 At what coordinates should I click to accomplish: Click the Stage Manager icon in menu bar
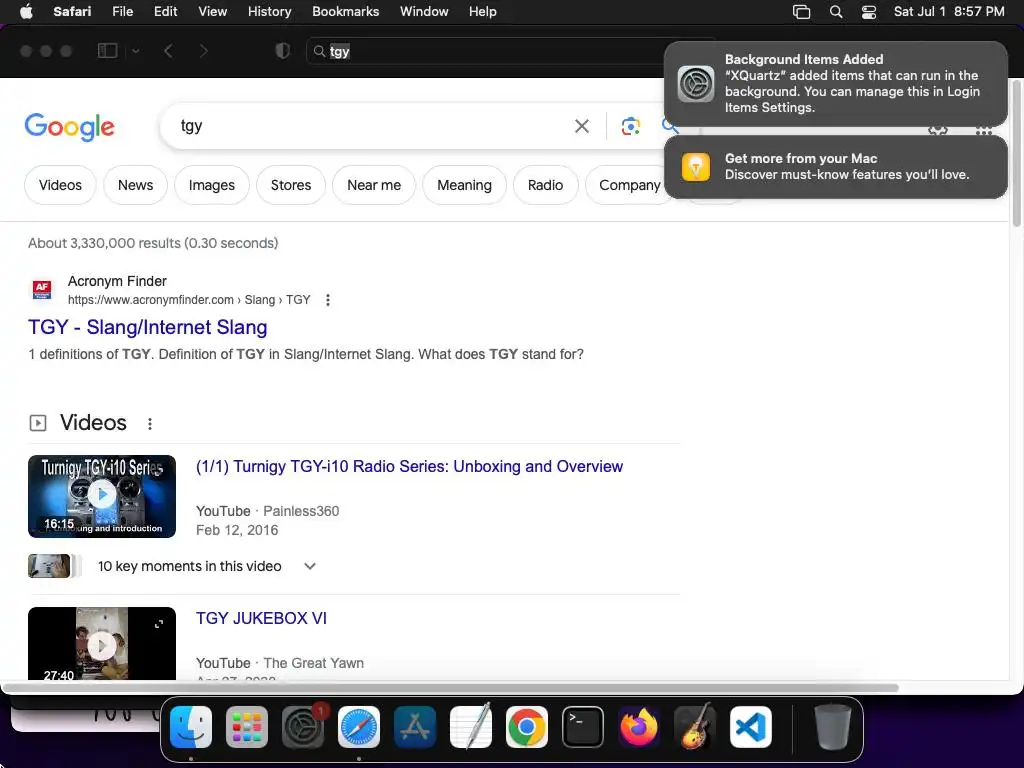coord(801,12)
